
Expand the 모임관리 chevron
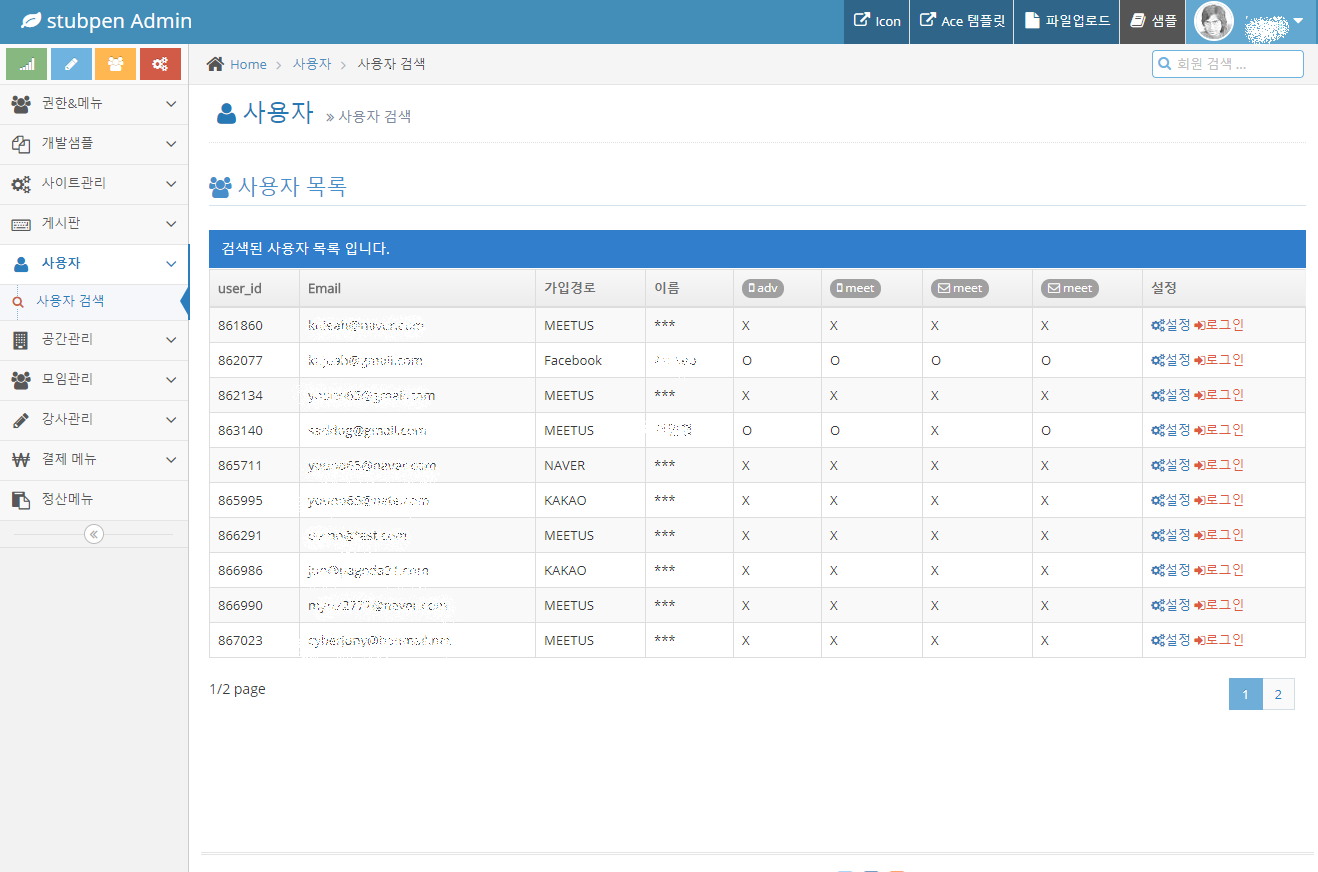[171, 380]
